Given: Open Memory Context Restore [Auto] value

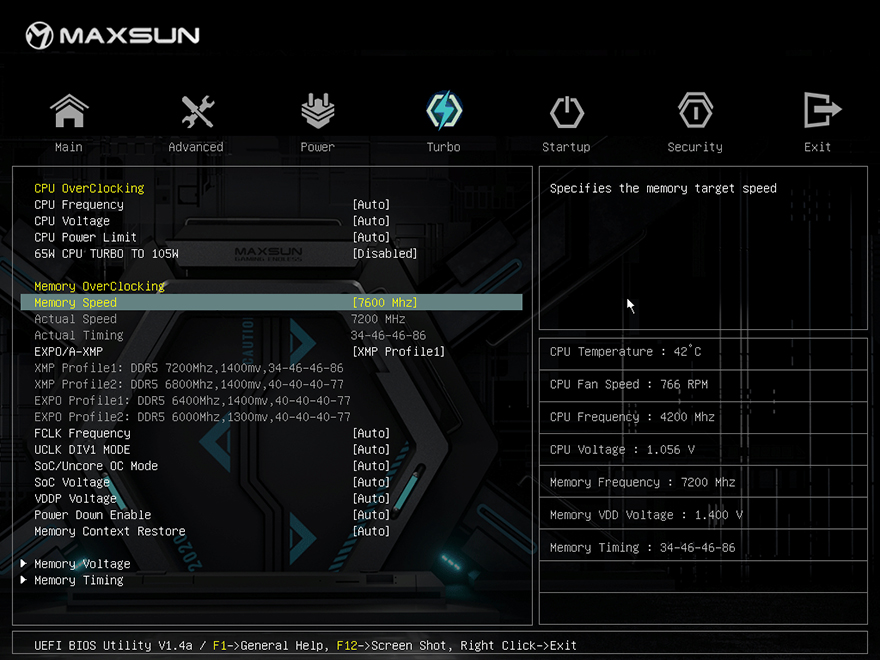Looking at the screenshot, I should 371,531.
